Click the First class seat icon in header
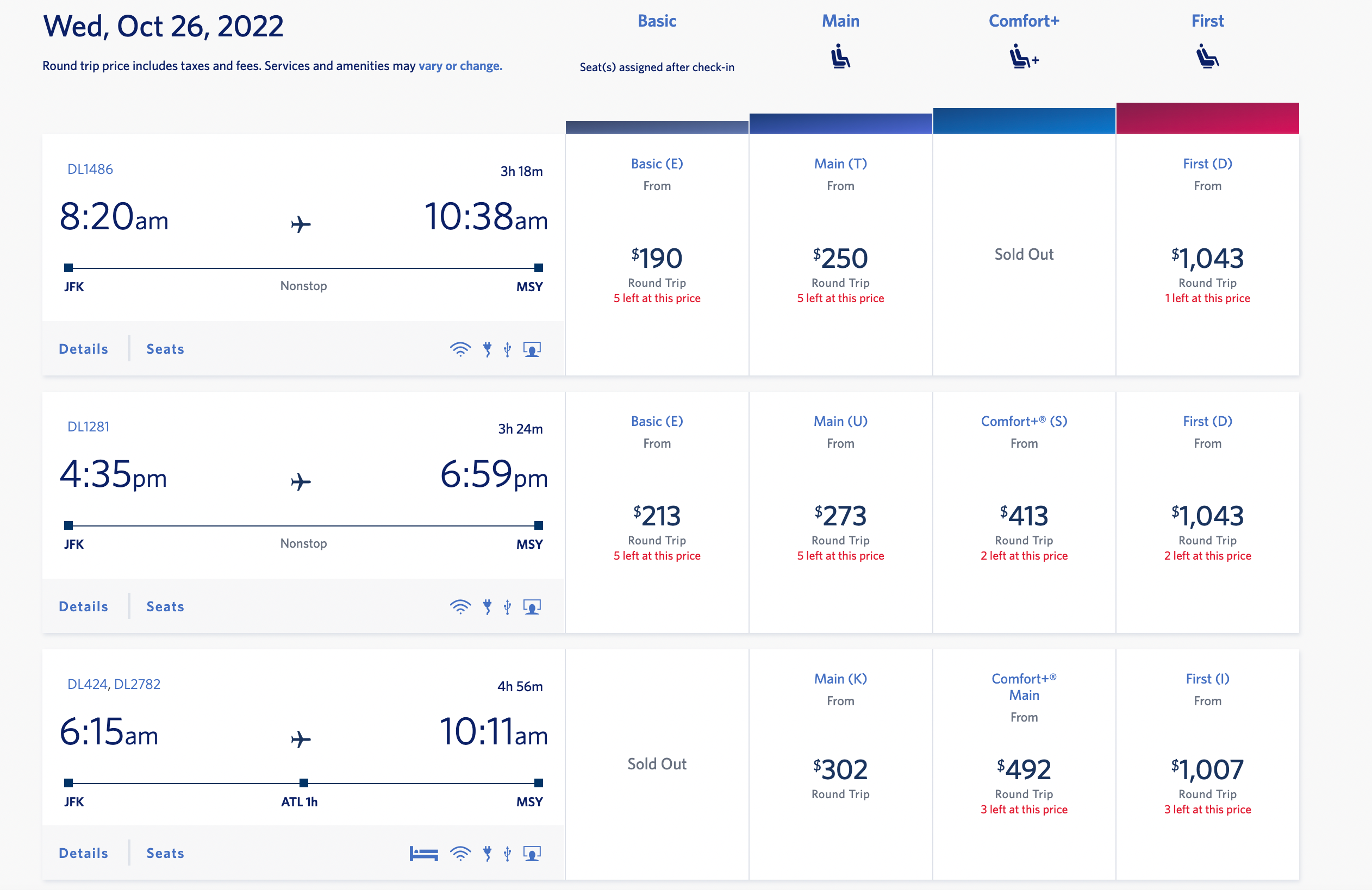The width and height of the screenshot is (1372, 890). click(1207, 57)
